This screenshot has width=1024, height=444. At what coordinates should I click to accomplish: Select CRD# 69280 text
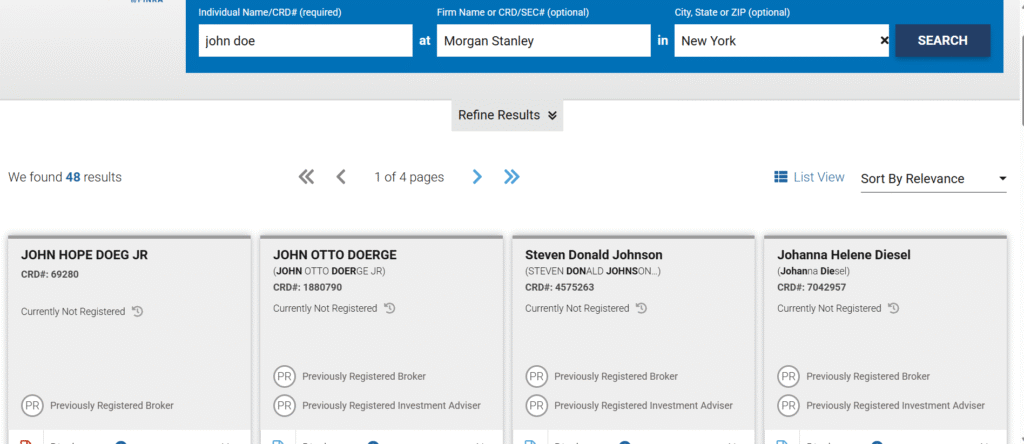[x=50, y=274]
